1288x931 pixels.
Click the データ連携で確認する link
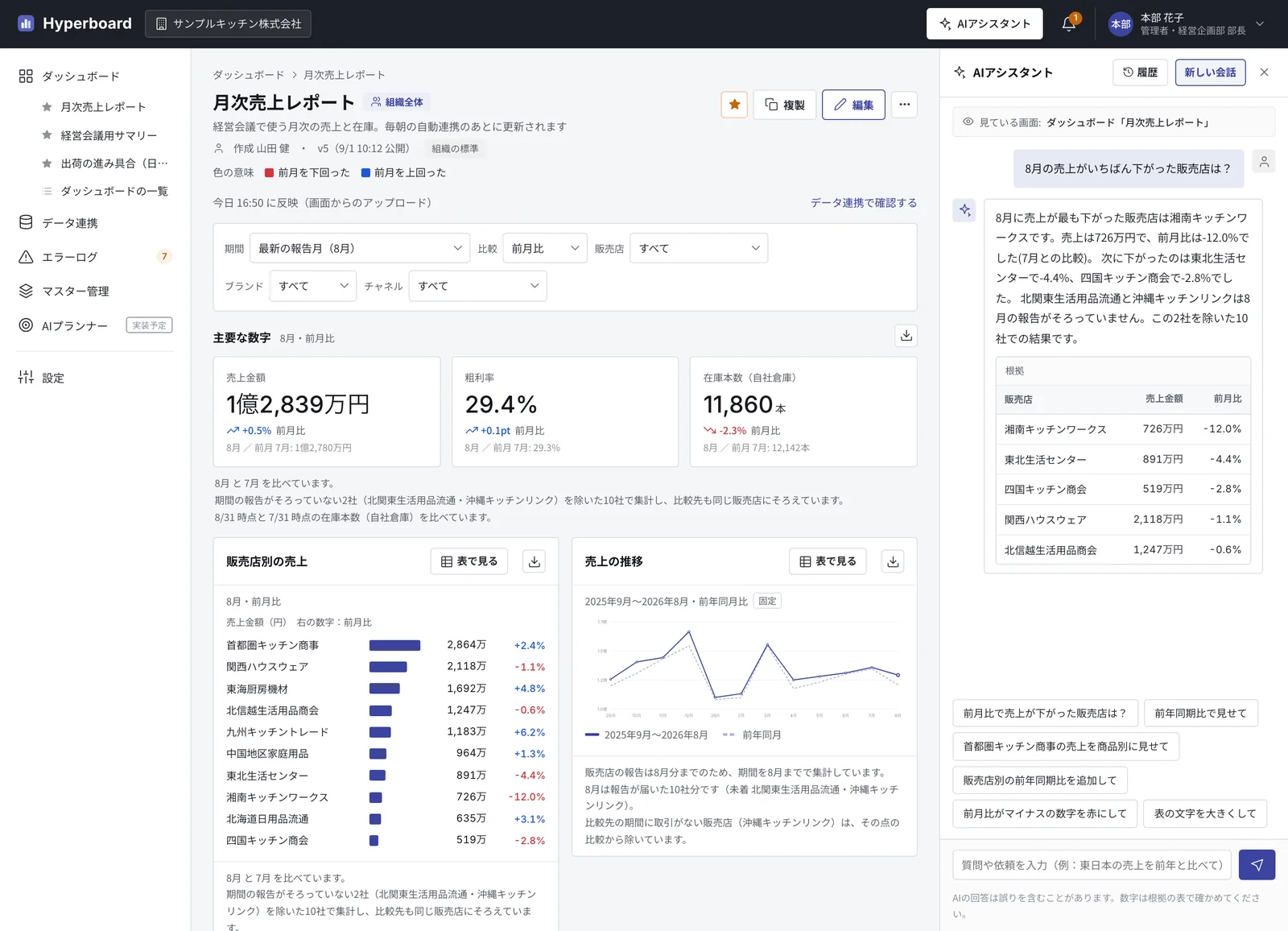pos(864,203)
